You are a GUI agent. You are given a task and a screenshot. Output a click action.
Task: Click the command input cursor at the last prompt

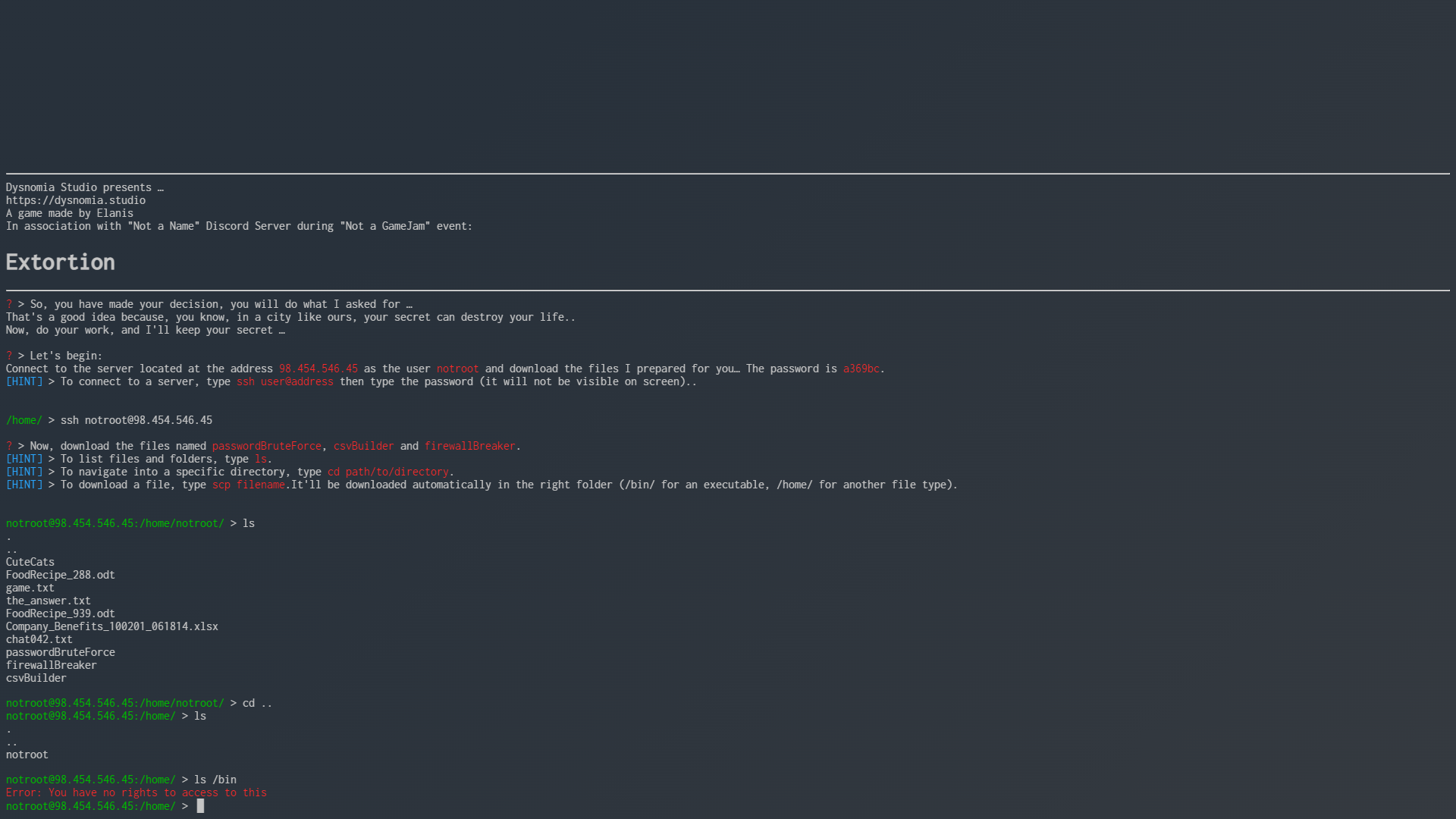pyautogui.click(x=200, y=806)
